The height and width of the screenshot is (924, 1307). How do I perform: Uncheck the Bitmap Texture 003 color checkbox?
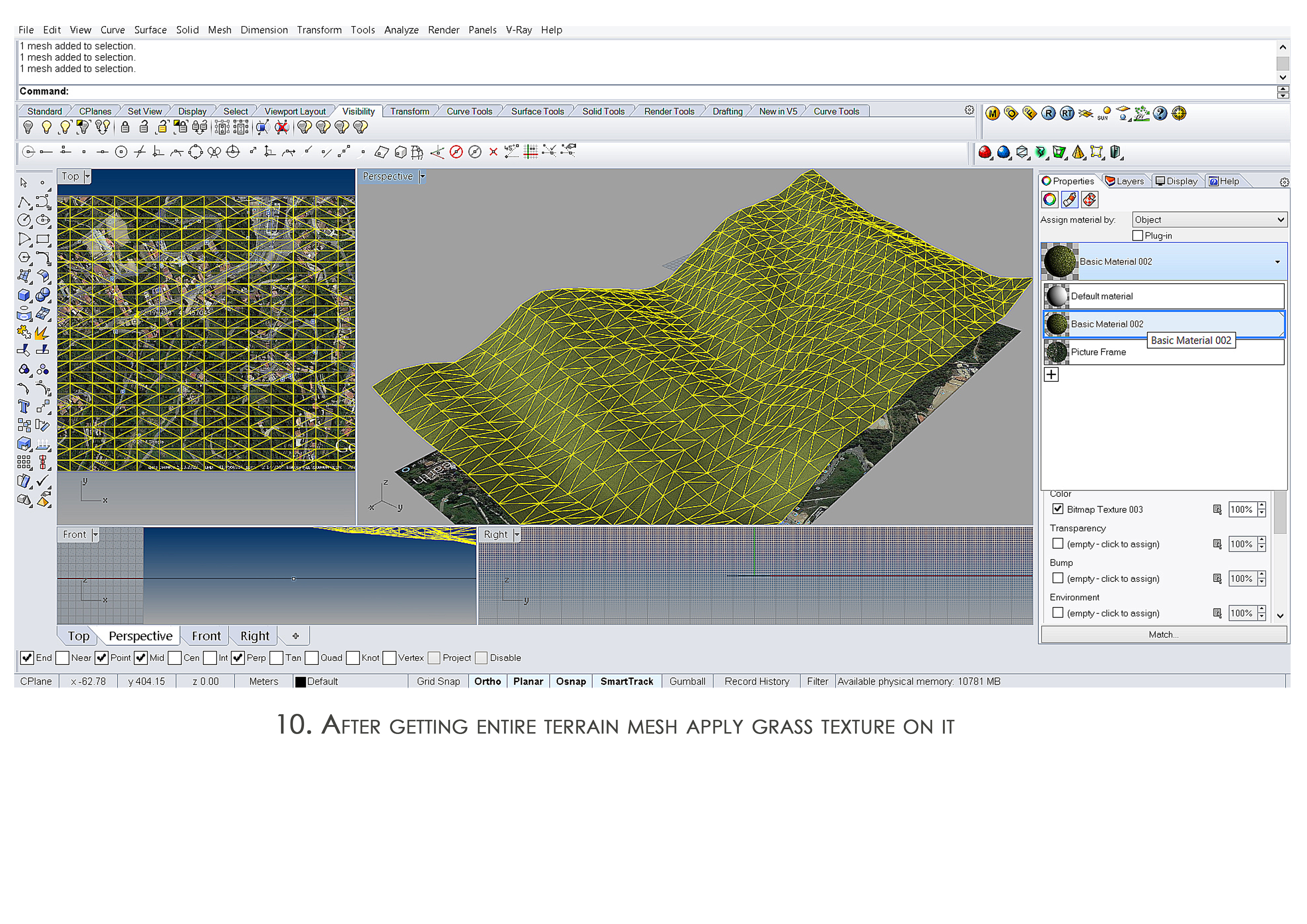pos(1058,509)
